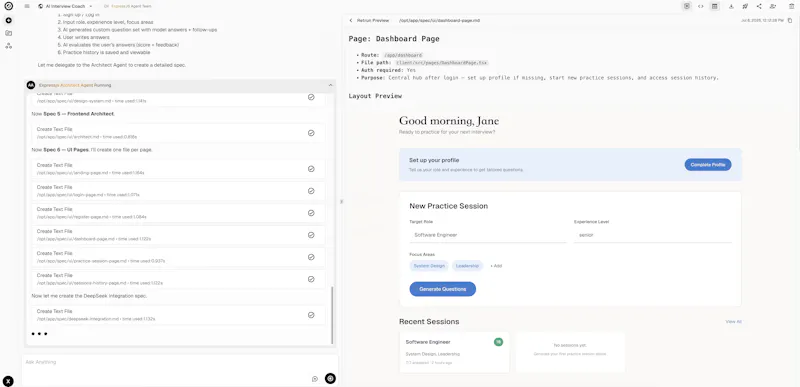Click the green score badge on the session card
The height and width of the screenshot is (387, 800).
[x=498, y=342]
